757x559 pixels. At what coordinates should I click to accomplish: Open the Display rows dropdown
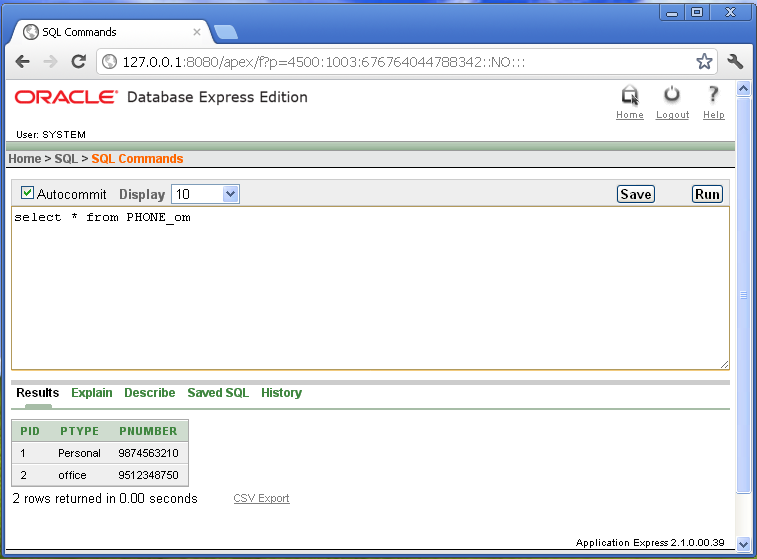click(205, 194)
